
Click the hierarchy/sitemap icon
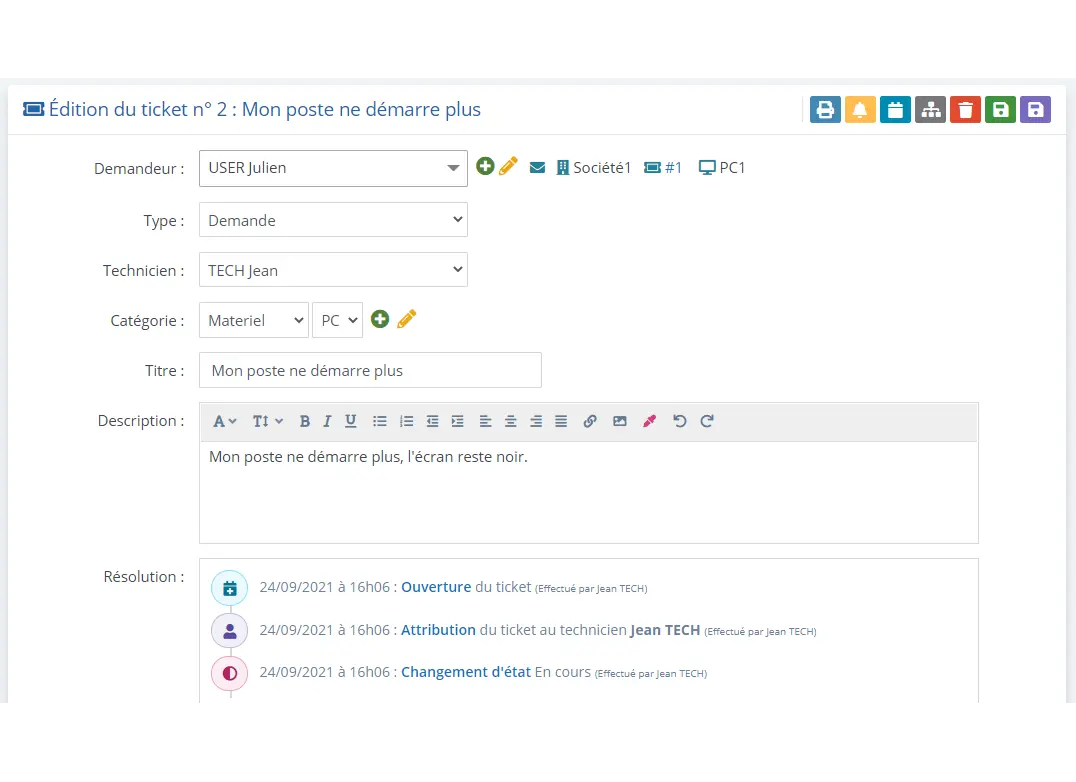coord(930,109)
